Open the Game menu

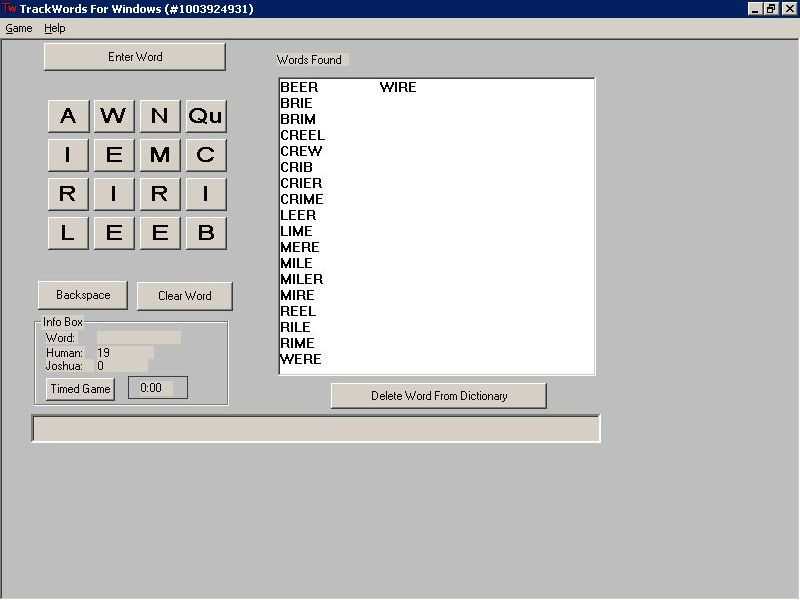click(19, 28)
